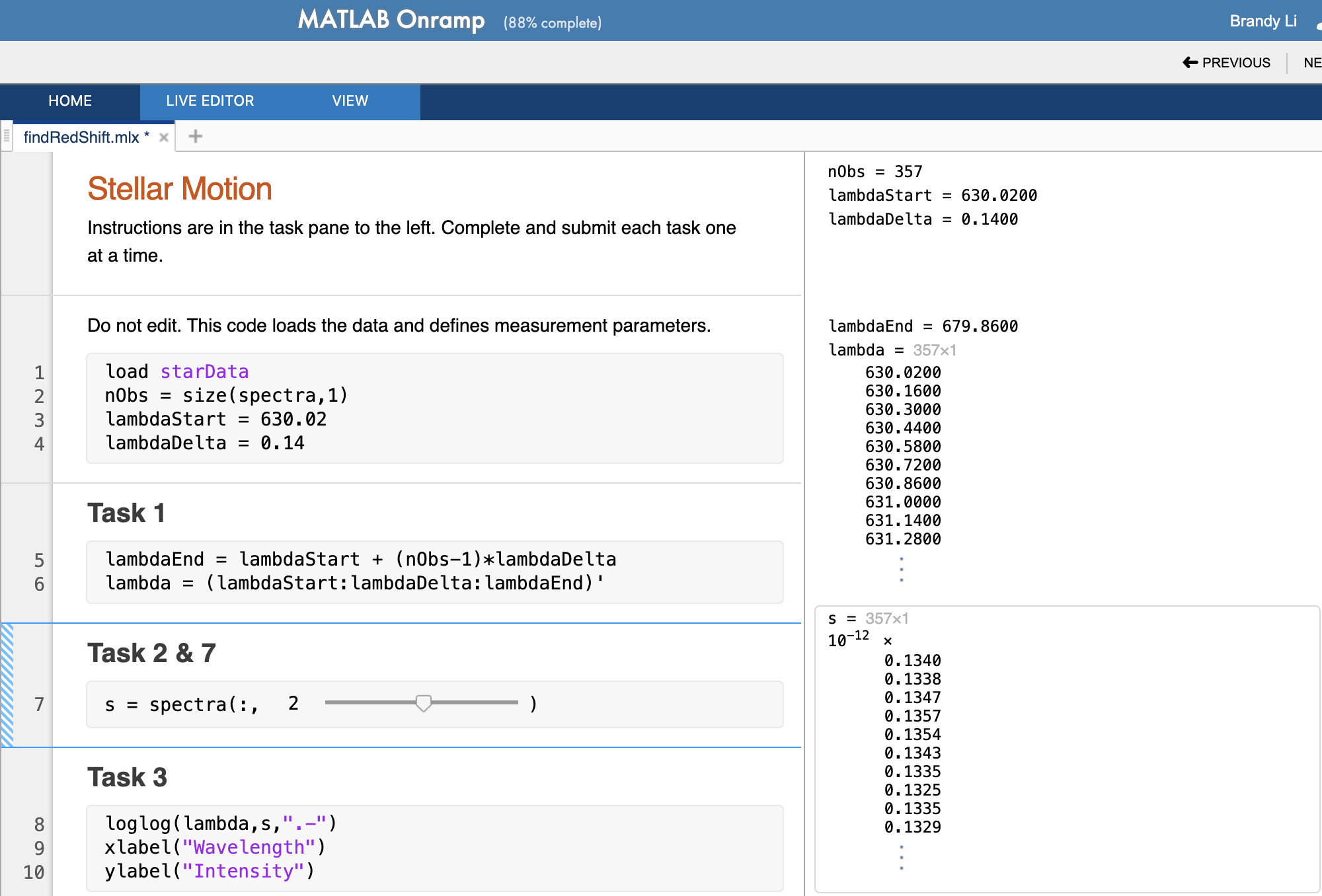The height and width of the screenshot is (896, 1322).
Task: Click the Brandy Li username
Action: 1263,20
